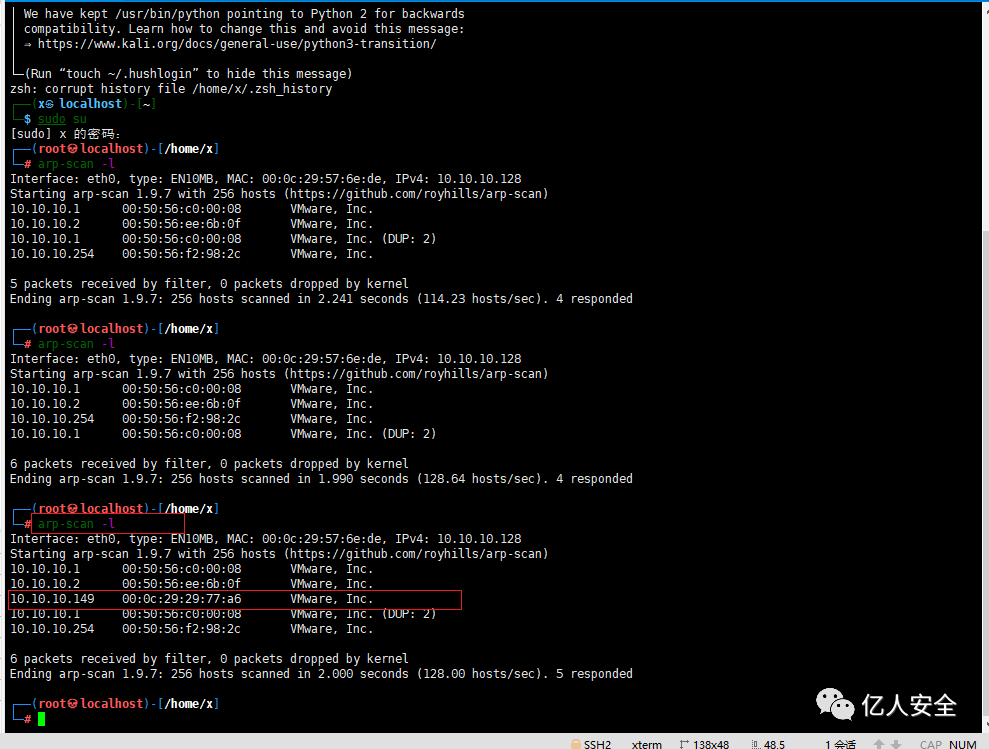Click line with 2.241 seconds scan time
The width and height of the screenshot is (989, 749).
(321, 298)
